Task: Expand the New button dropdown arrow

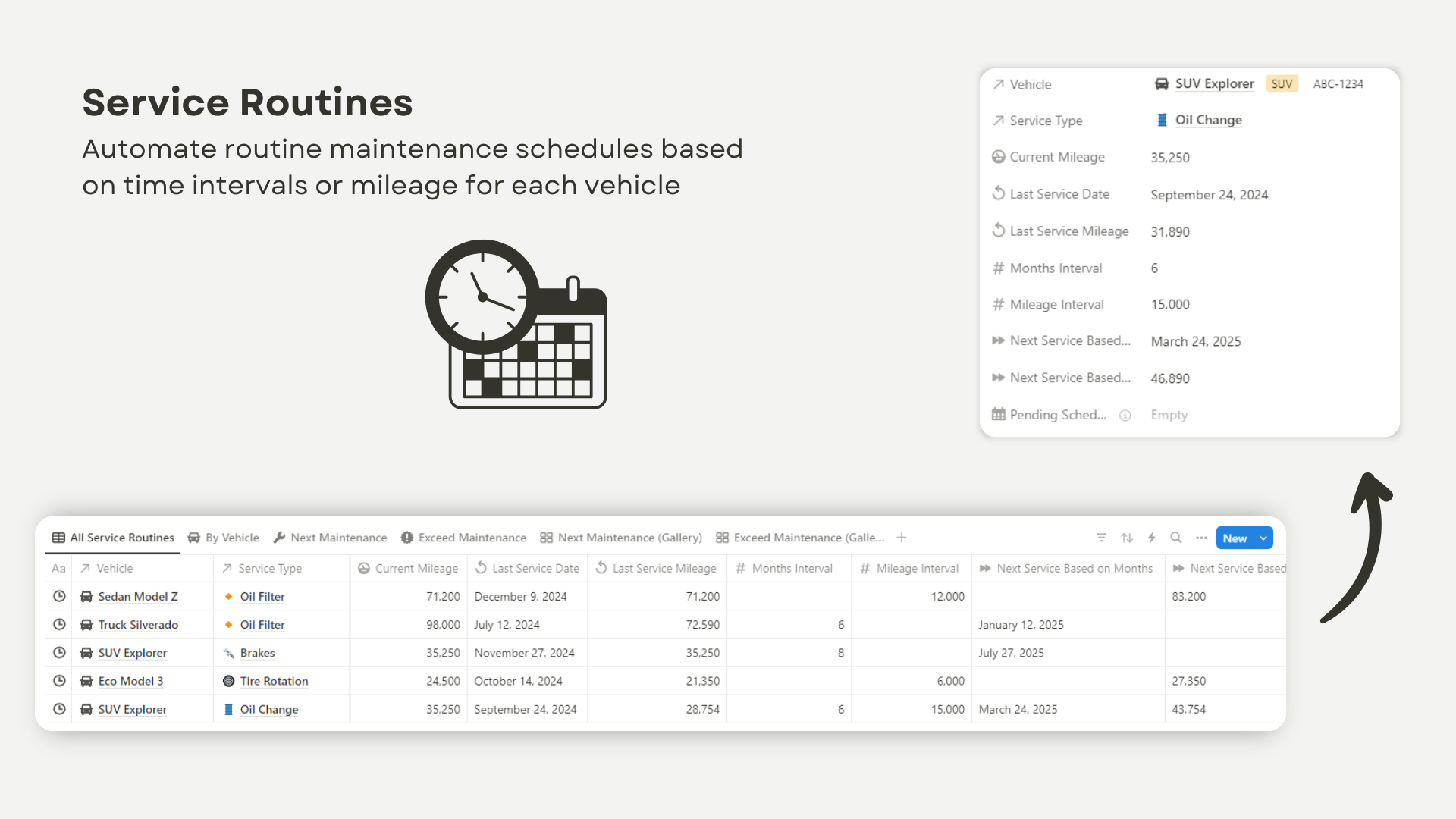Action: point(1263,538)
